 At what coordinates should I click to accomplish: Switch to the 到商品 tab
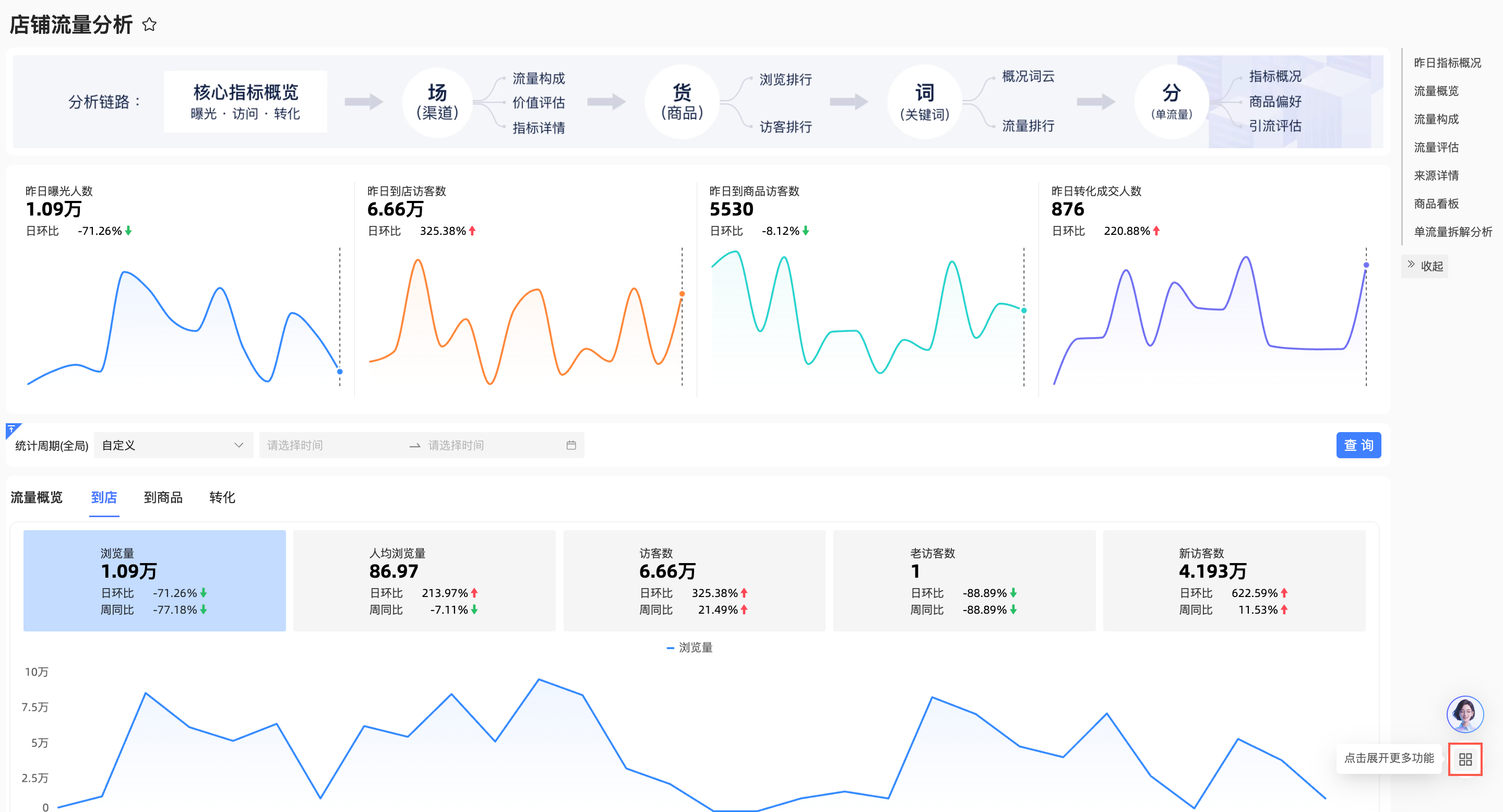[163, 497]
